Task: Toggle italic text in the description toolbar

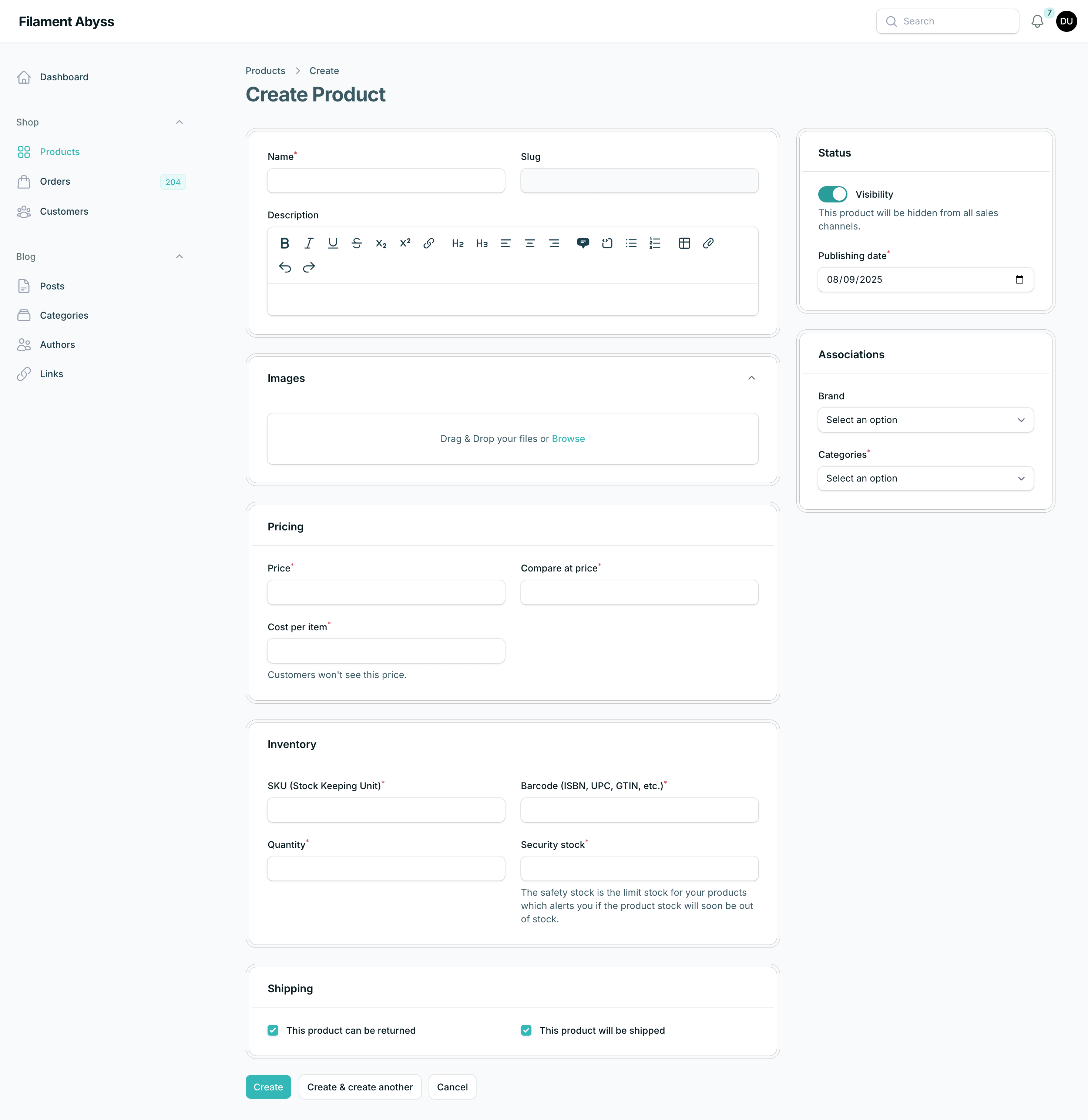Action: [309, 243]
